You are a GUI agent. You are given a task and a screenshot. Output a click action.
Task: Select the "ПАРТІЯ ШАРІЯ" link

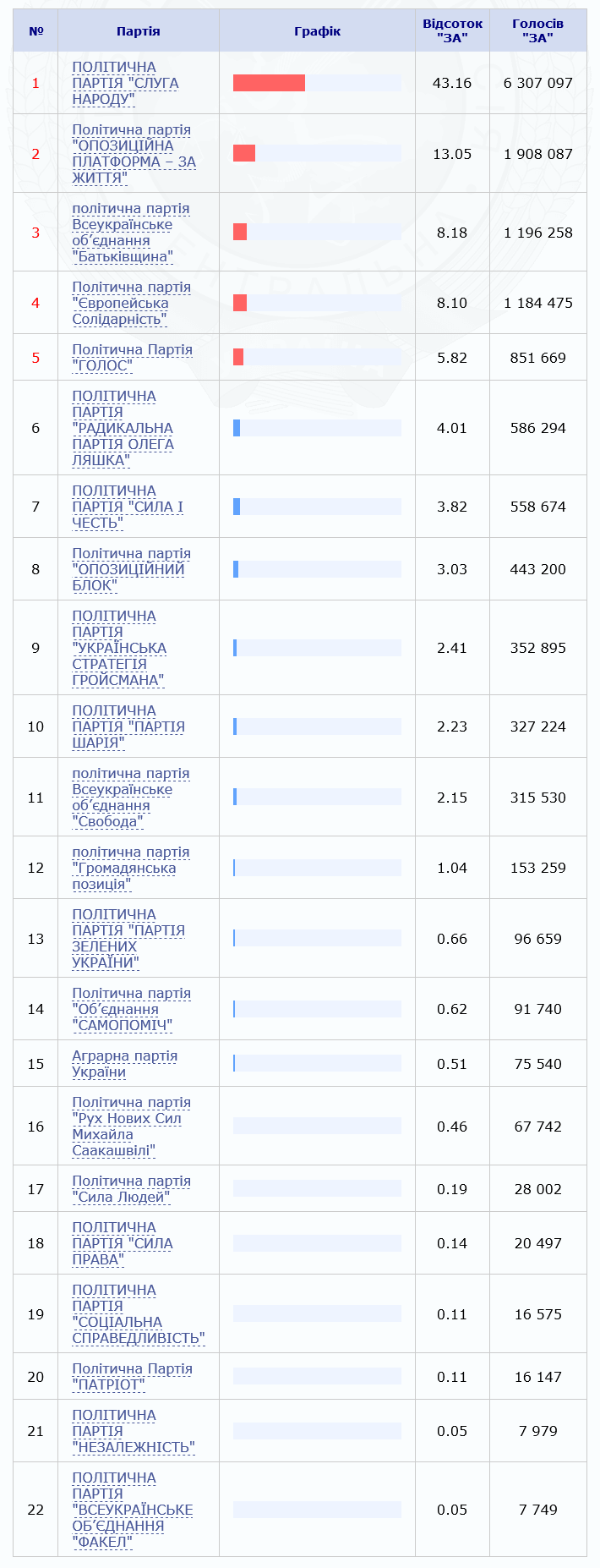pyautogui.click(x=128, y=726)
